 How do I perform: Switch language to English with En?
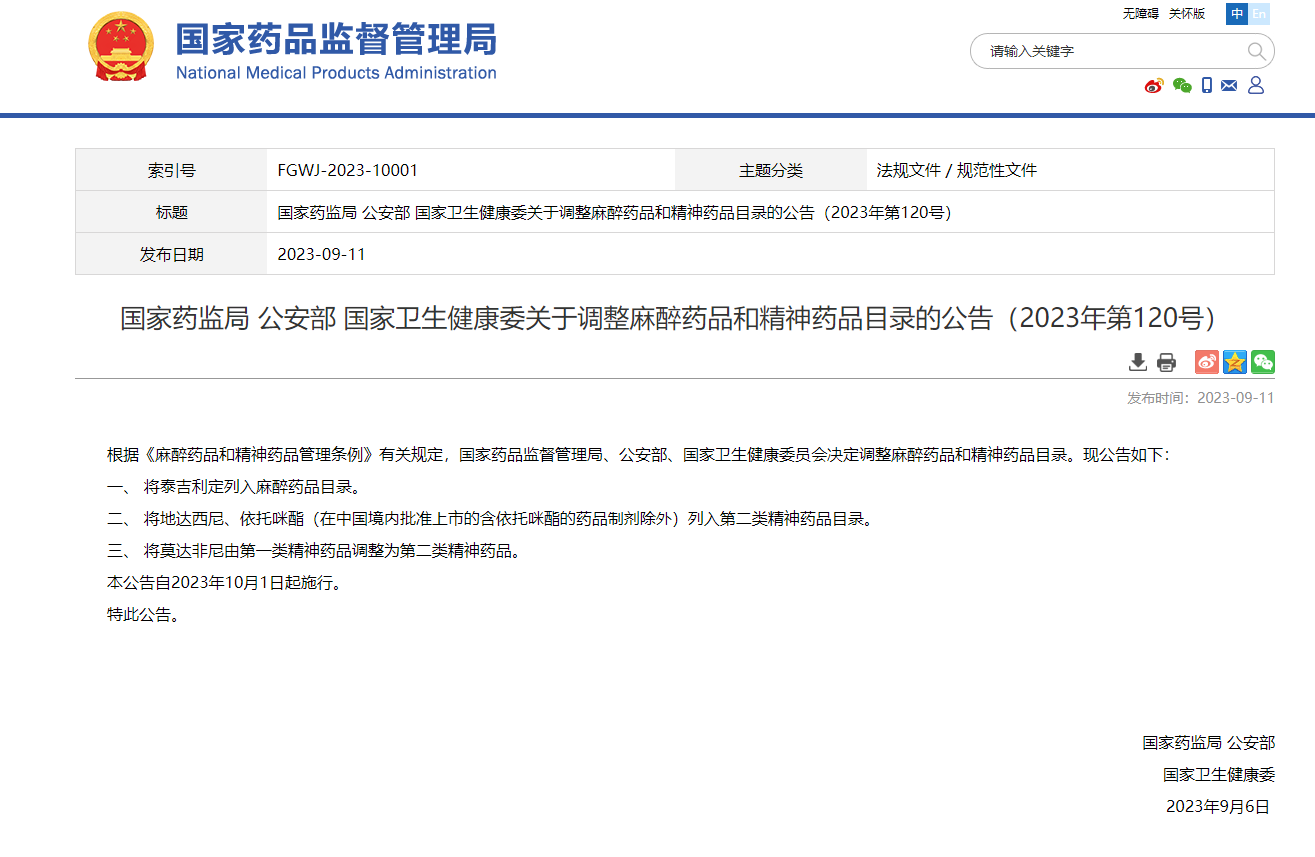pyautogui.click(x=1259, y=14)
